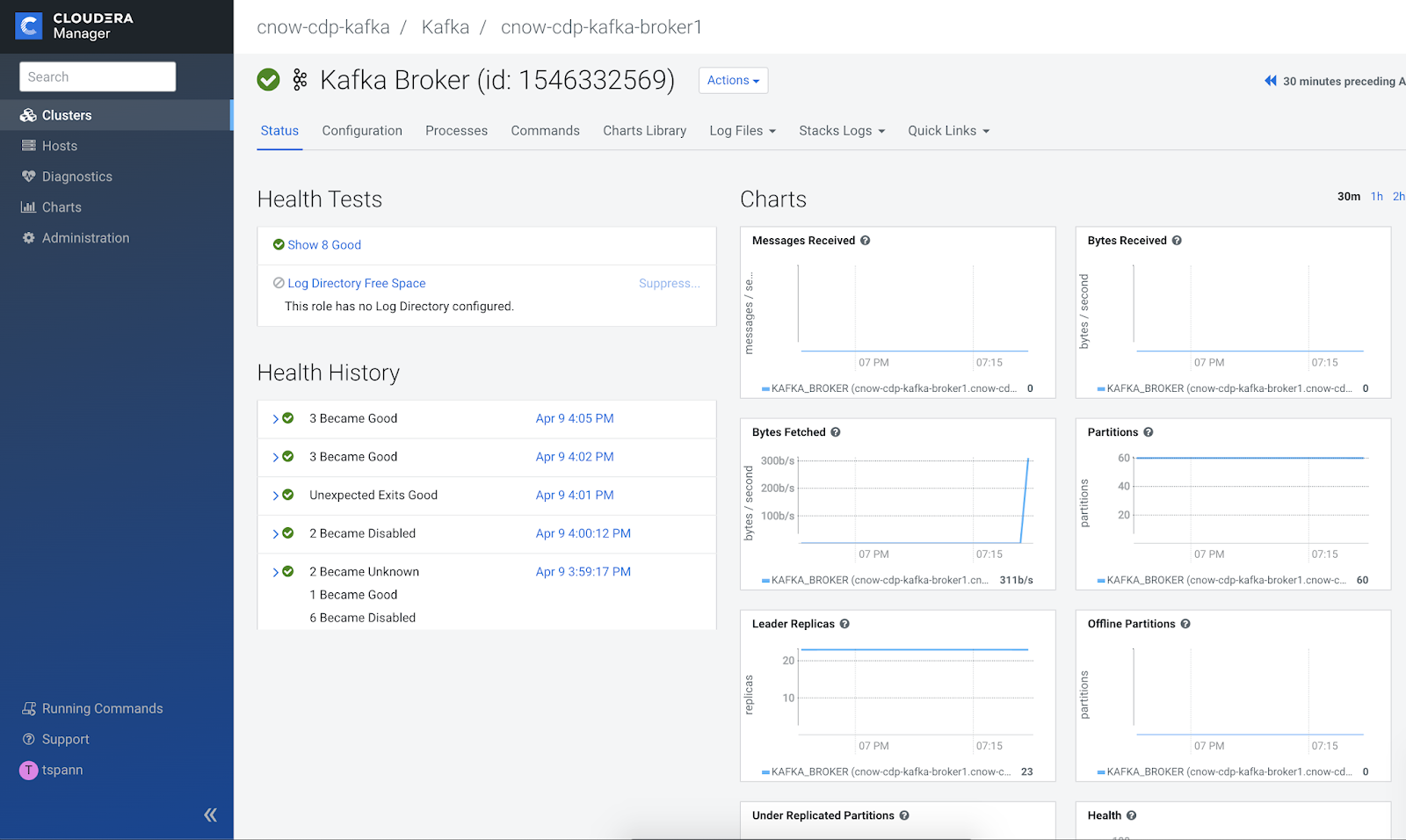Collapse the sidebar with double-chevron icon
Screen dimensions: 1406x840
pyautogui.click(x=210, y=815)
